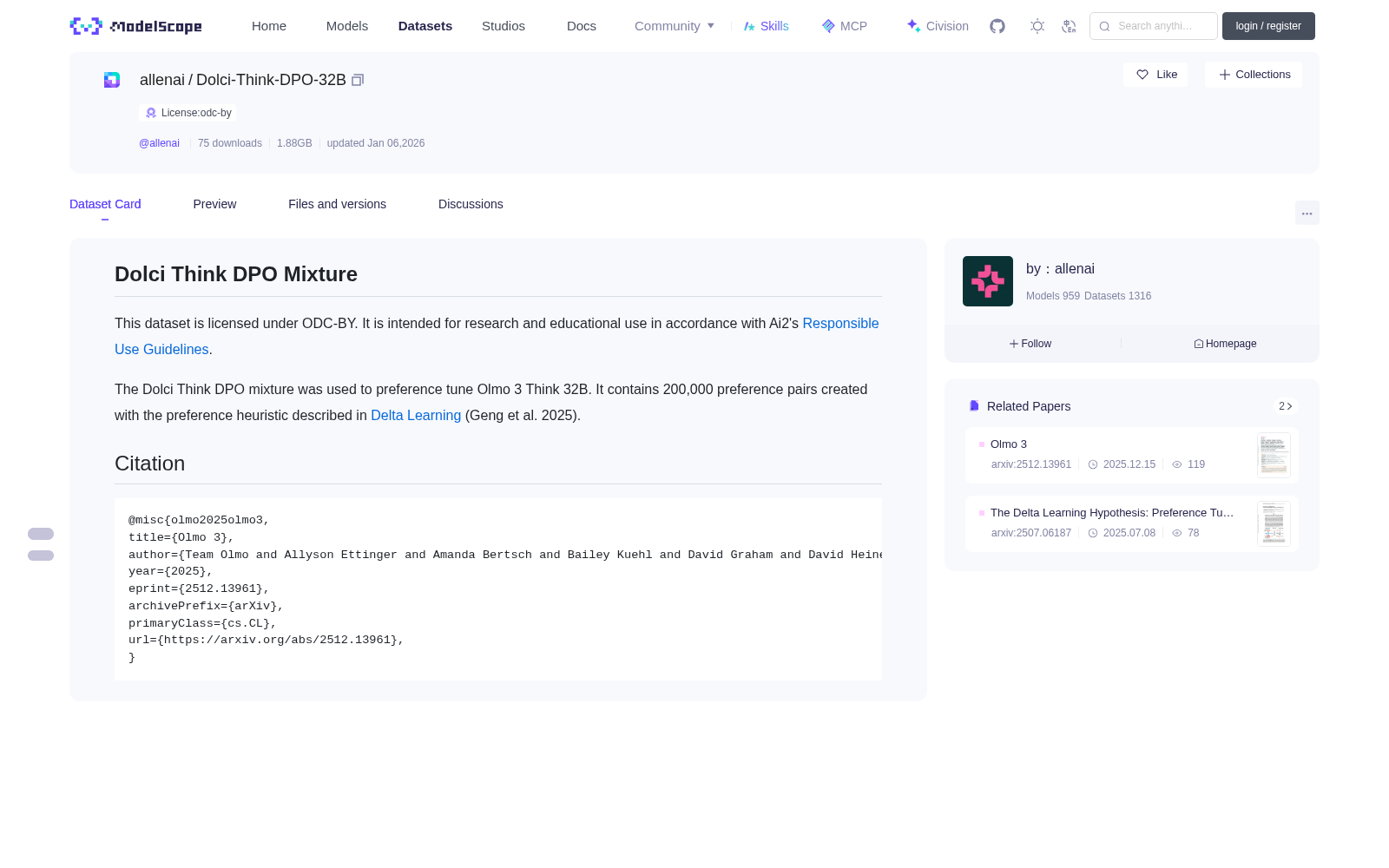Expand Related Papers count arrow

point(1286,406)
